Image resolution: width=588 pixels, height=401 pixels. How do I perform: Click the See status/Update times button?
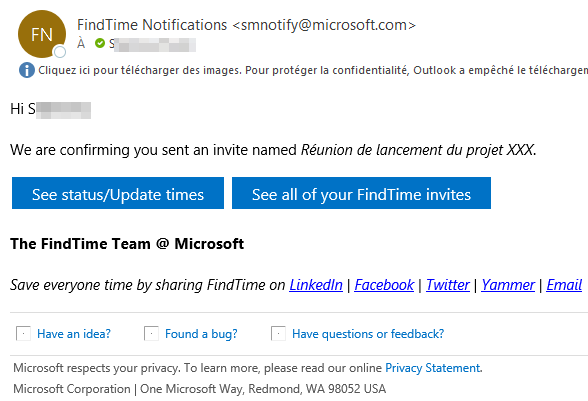tap(118, 193)
